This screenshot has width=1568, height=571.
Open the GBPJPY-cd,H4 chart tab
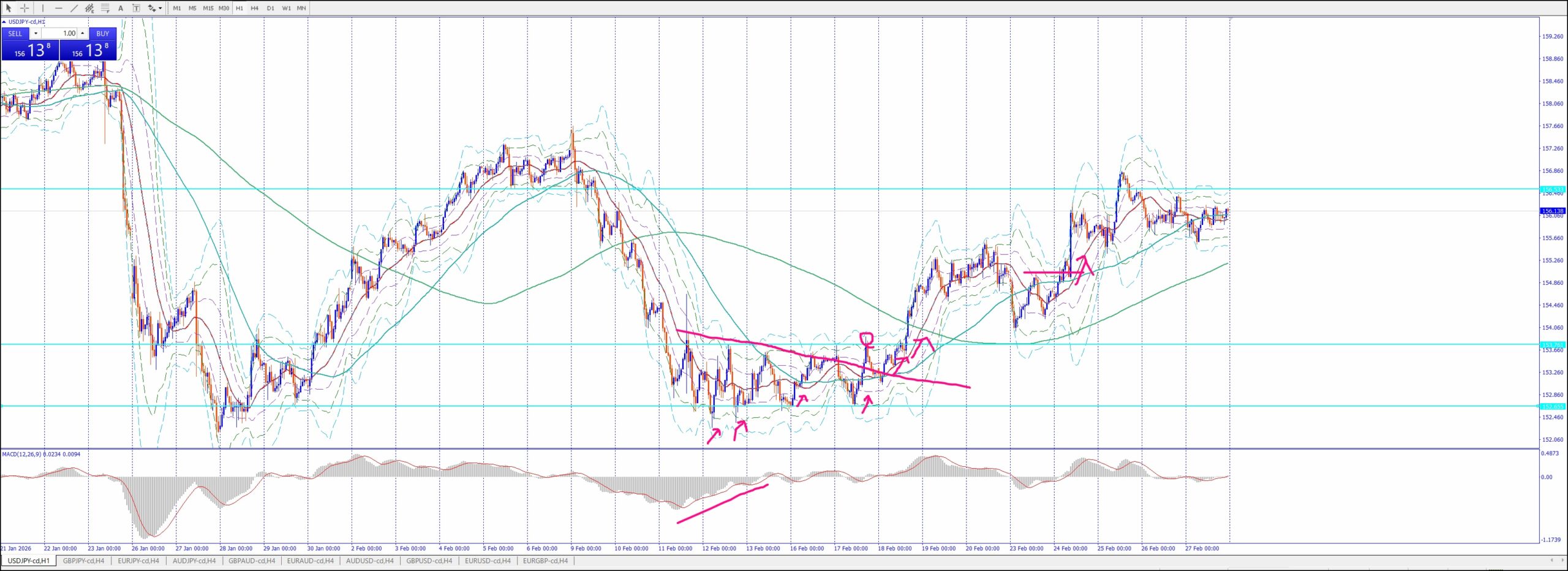(x=83, y=561)
